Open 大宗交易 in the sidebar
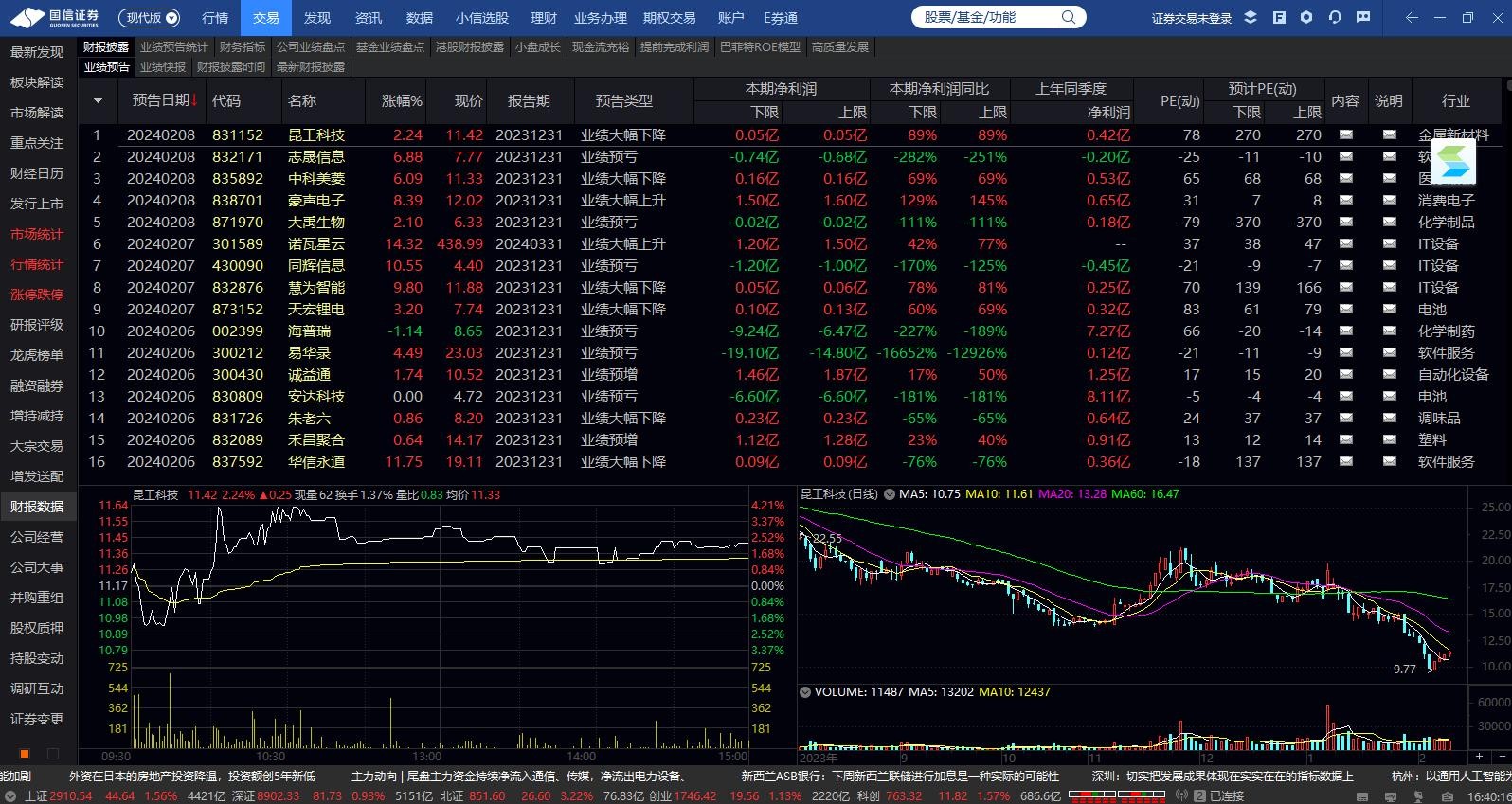The image size is (1512, 804). 37,446
